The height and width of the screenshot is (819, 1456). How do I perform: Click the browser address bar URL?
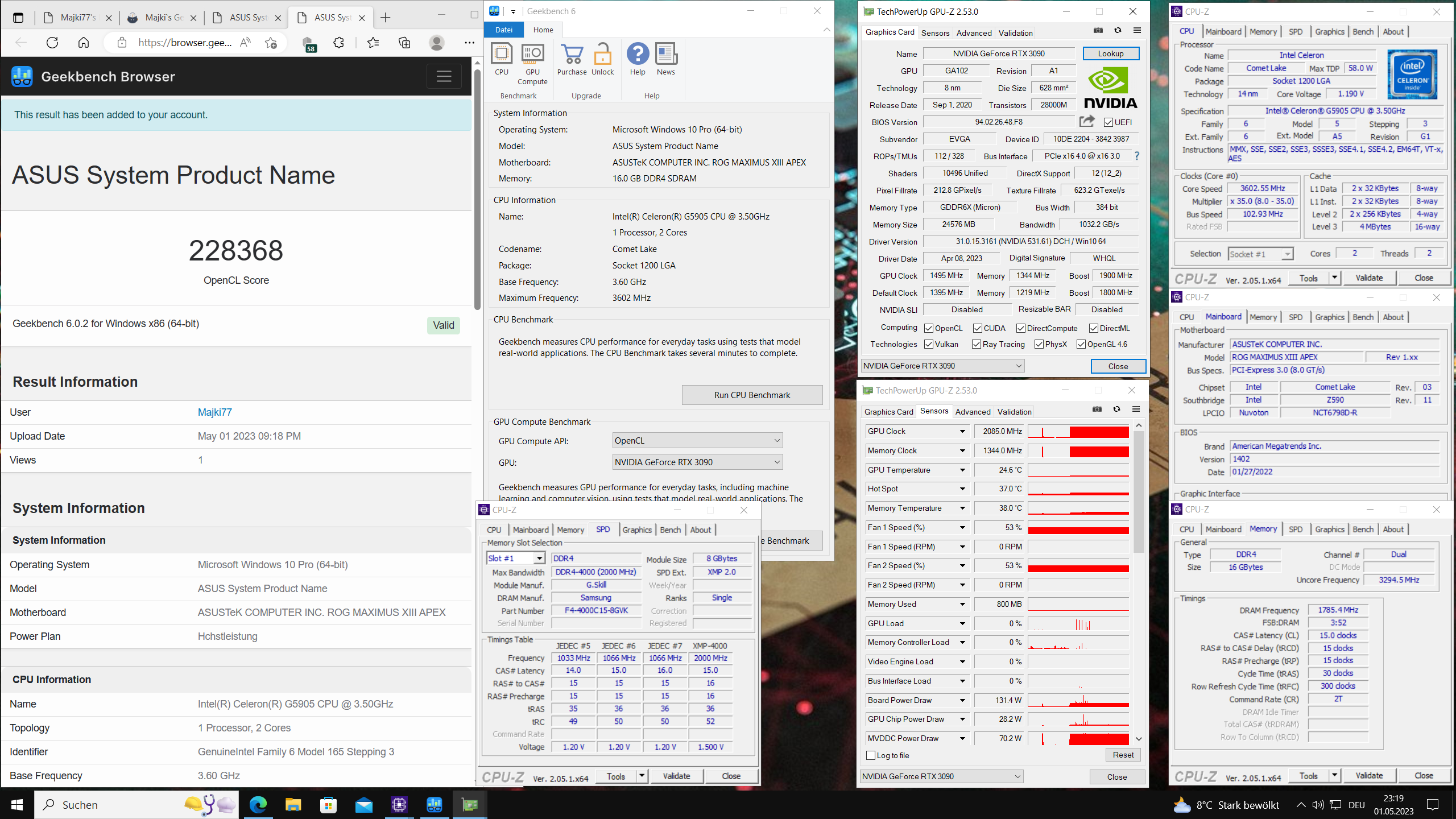[185, 43]
